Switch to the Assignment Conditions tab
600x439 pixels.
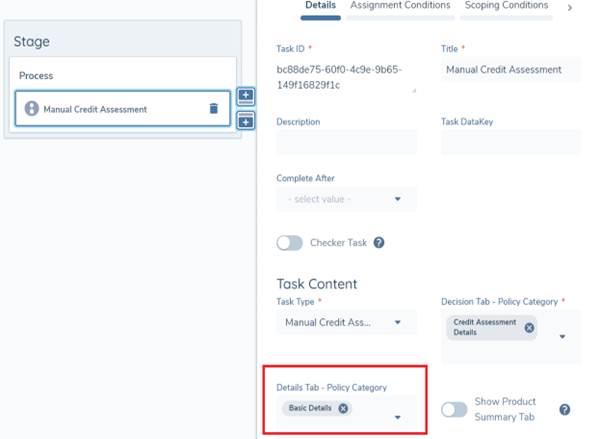pyautogui.click(x=400, y=6)
